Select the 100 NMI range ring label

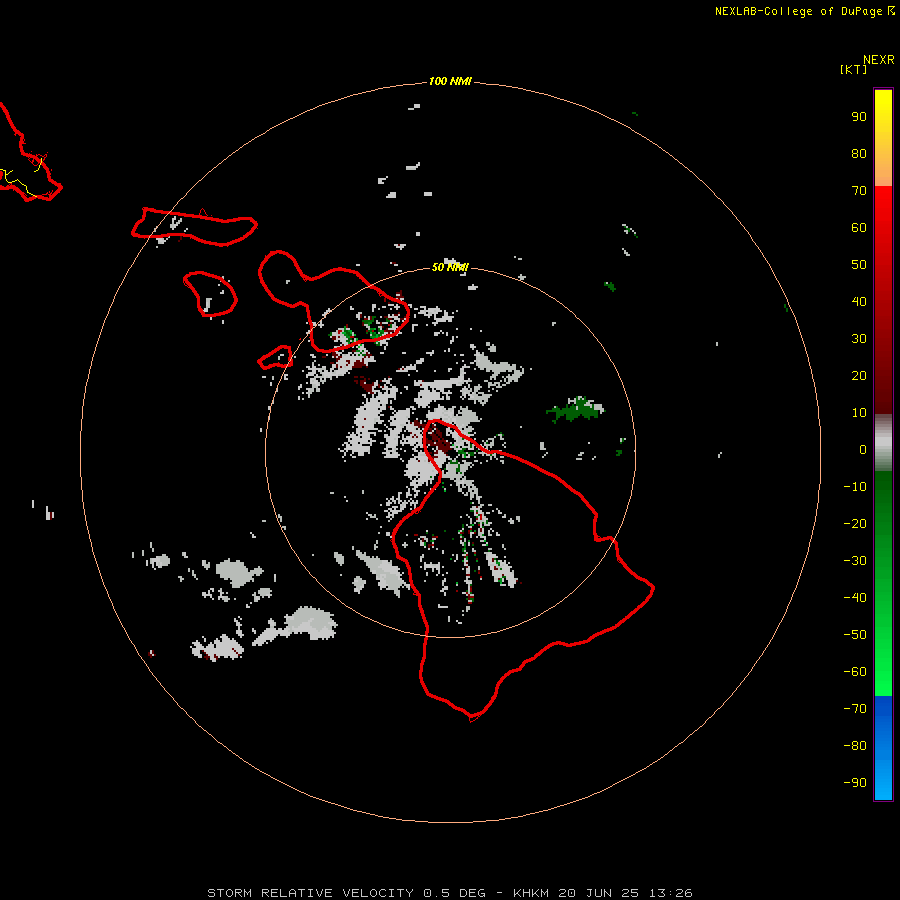450,82
